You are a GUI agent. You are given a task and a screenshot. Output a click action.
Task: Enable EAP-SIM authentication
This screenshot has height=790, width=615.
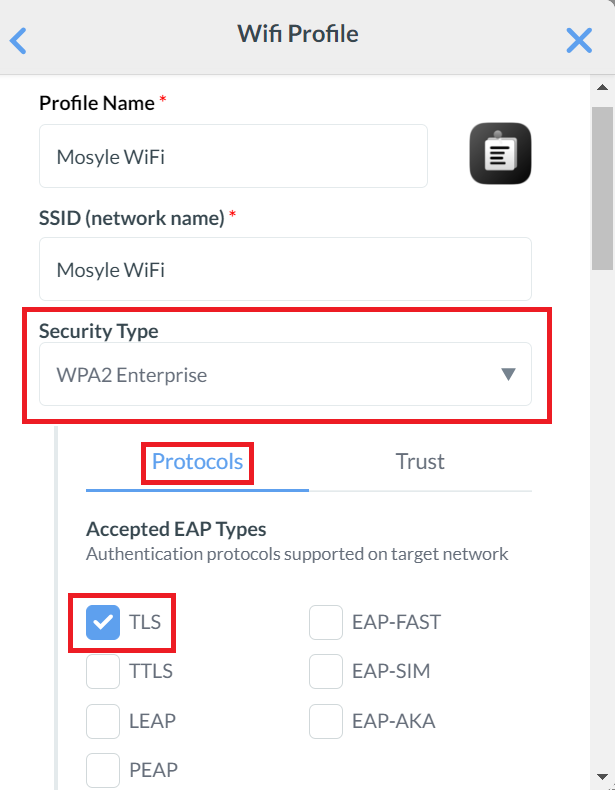(326, 671)
